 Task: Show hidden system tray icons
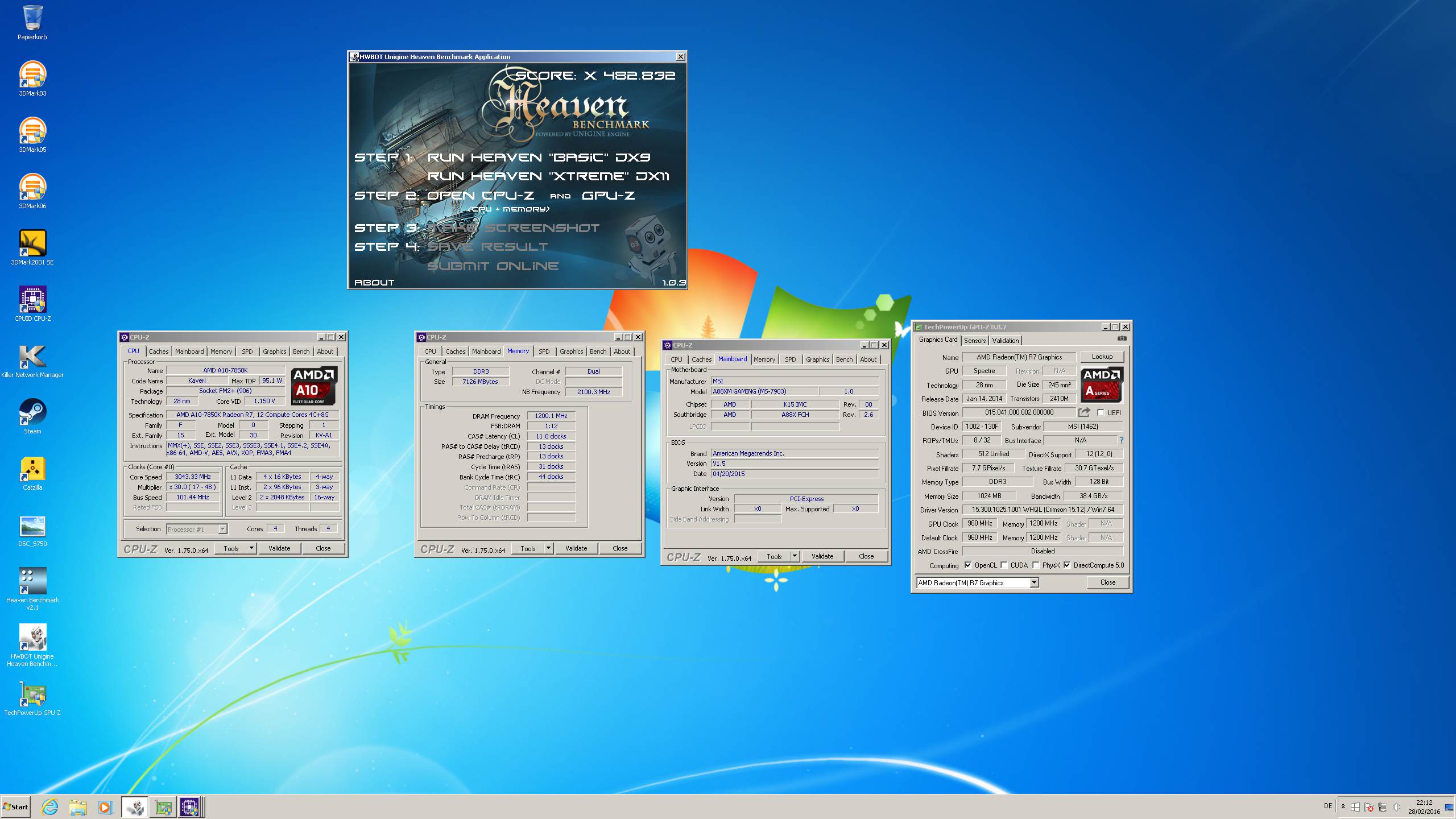coord(1343,806)
